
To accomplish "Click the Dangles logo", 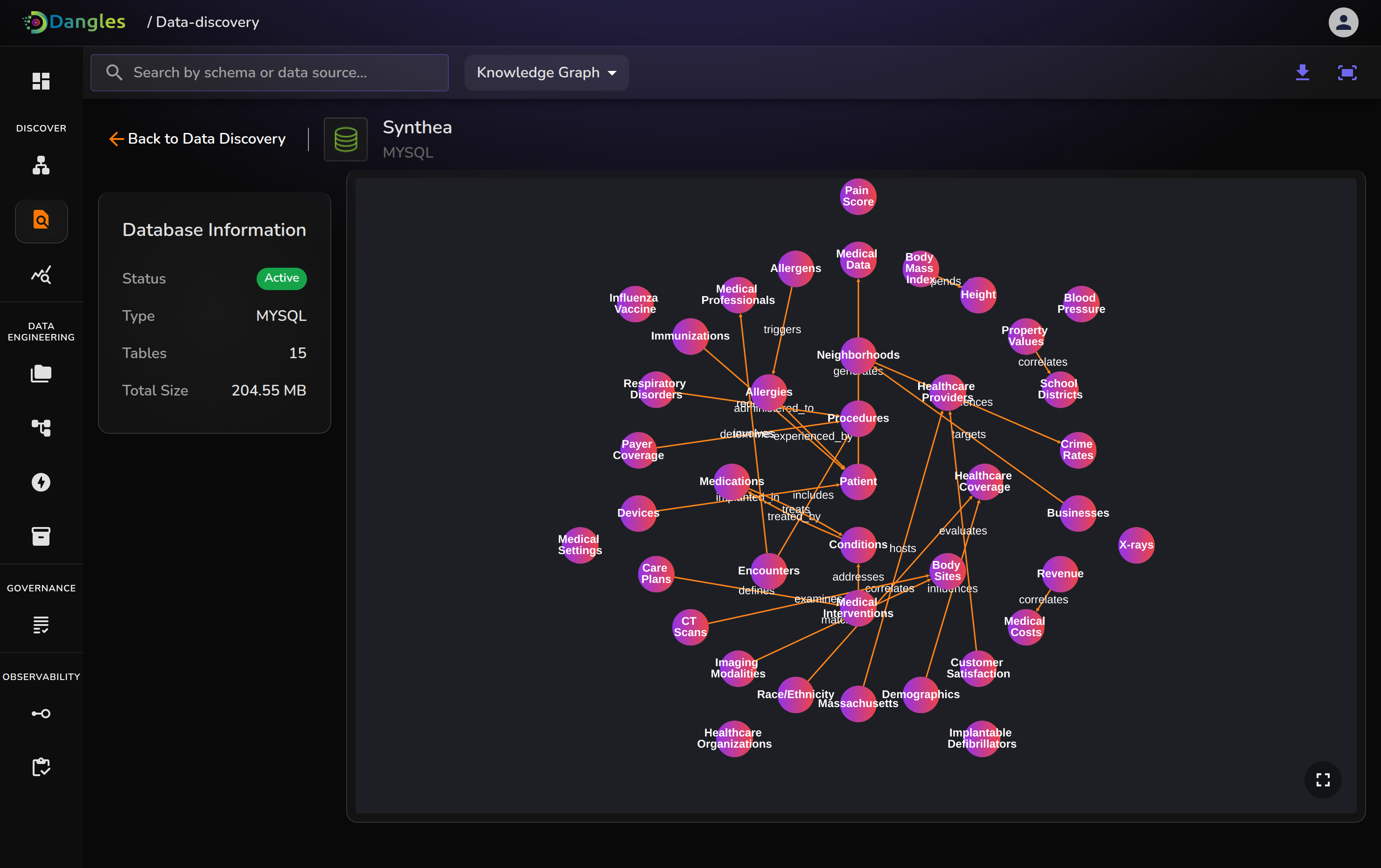I will (x=73, y=22).
